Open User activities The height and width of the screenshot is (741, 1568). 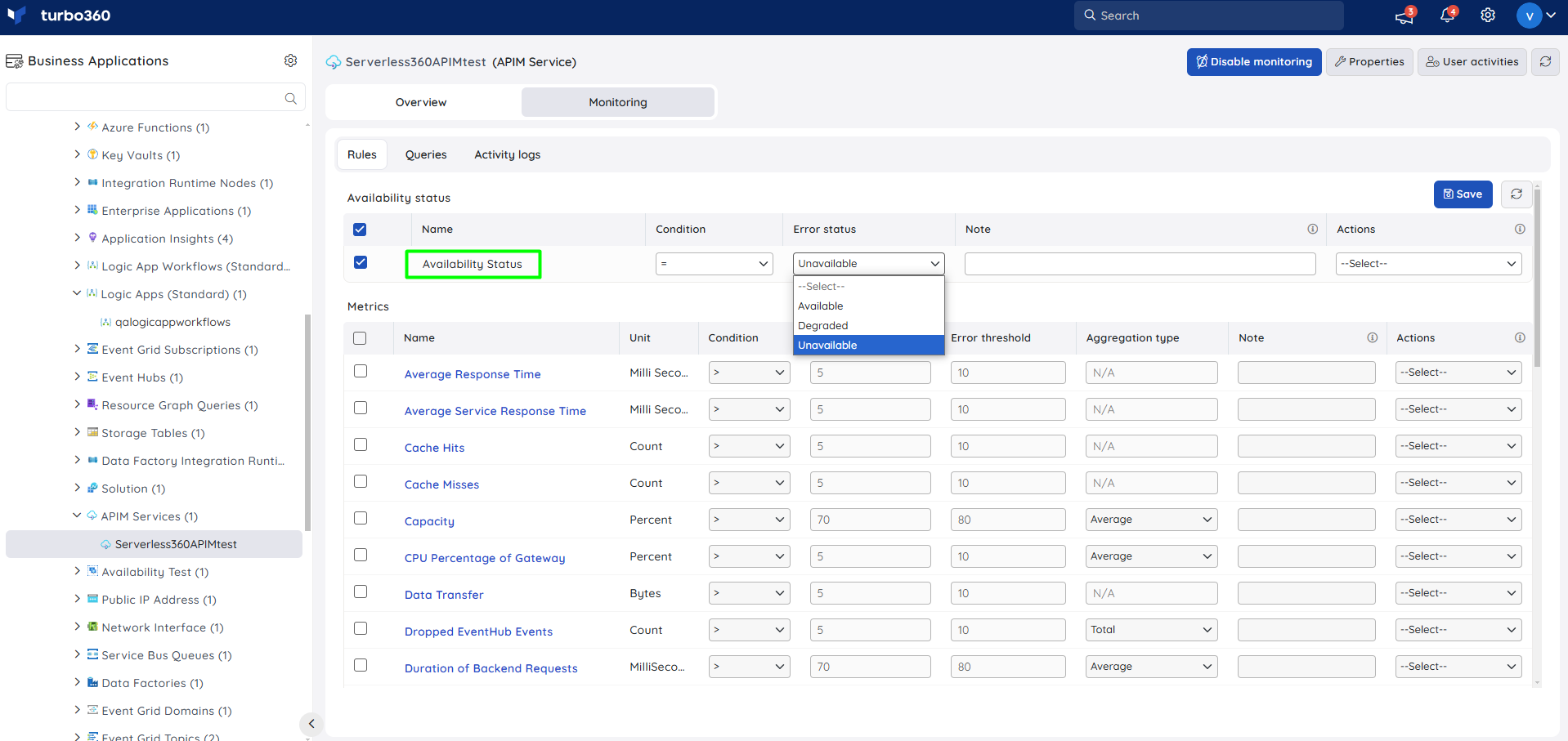point(1472,62)
